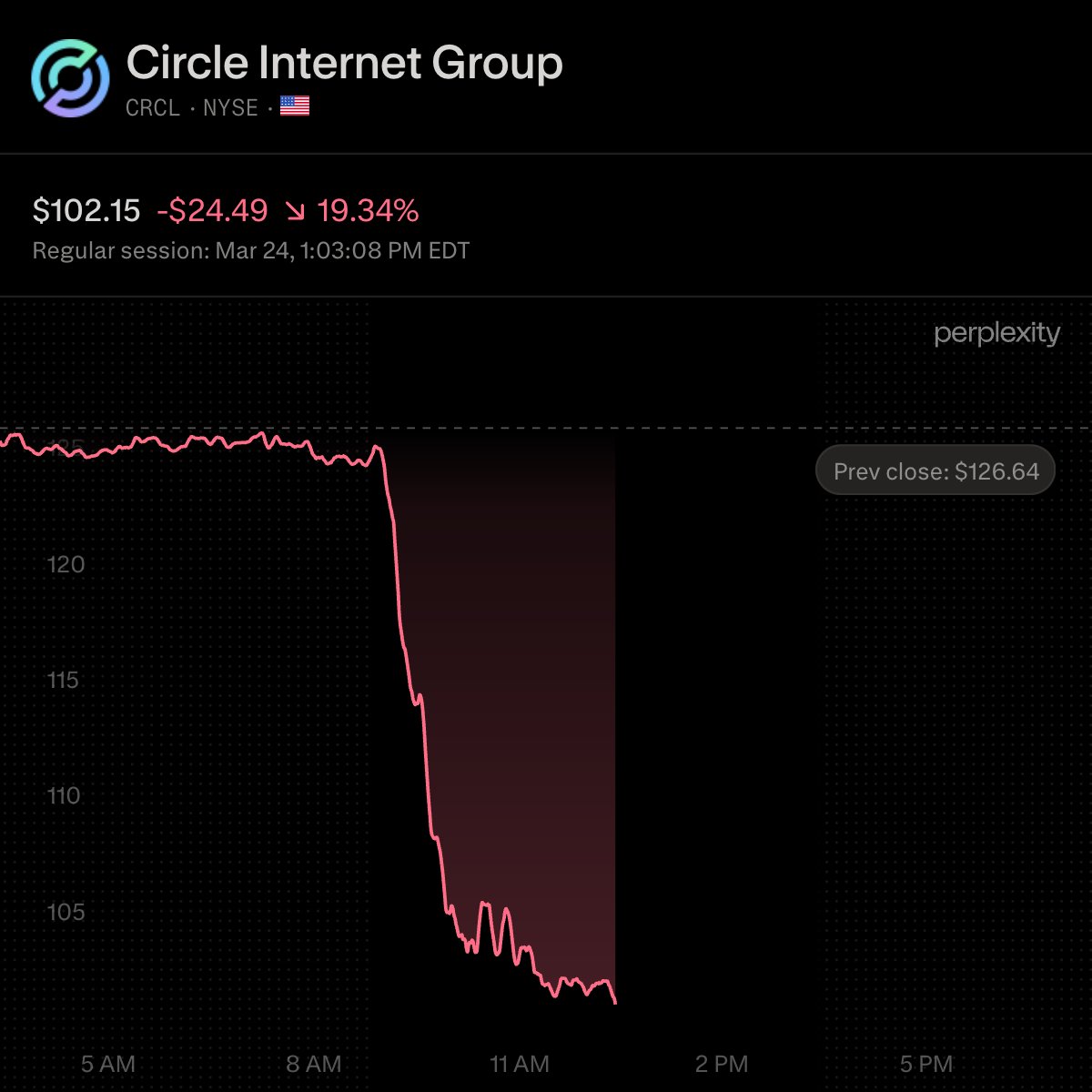Click the CRCL ticker symbol
Image resolution: width=1092 pixels, height=1092 pixels.
[x=153, y=107]
